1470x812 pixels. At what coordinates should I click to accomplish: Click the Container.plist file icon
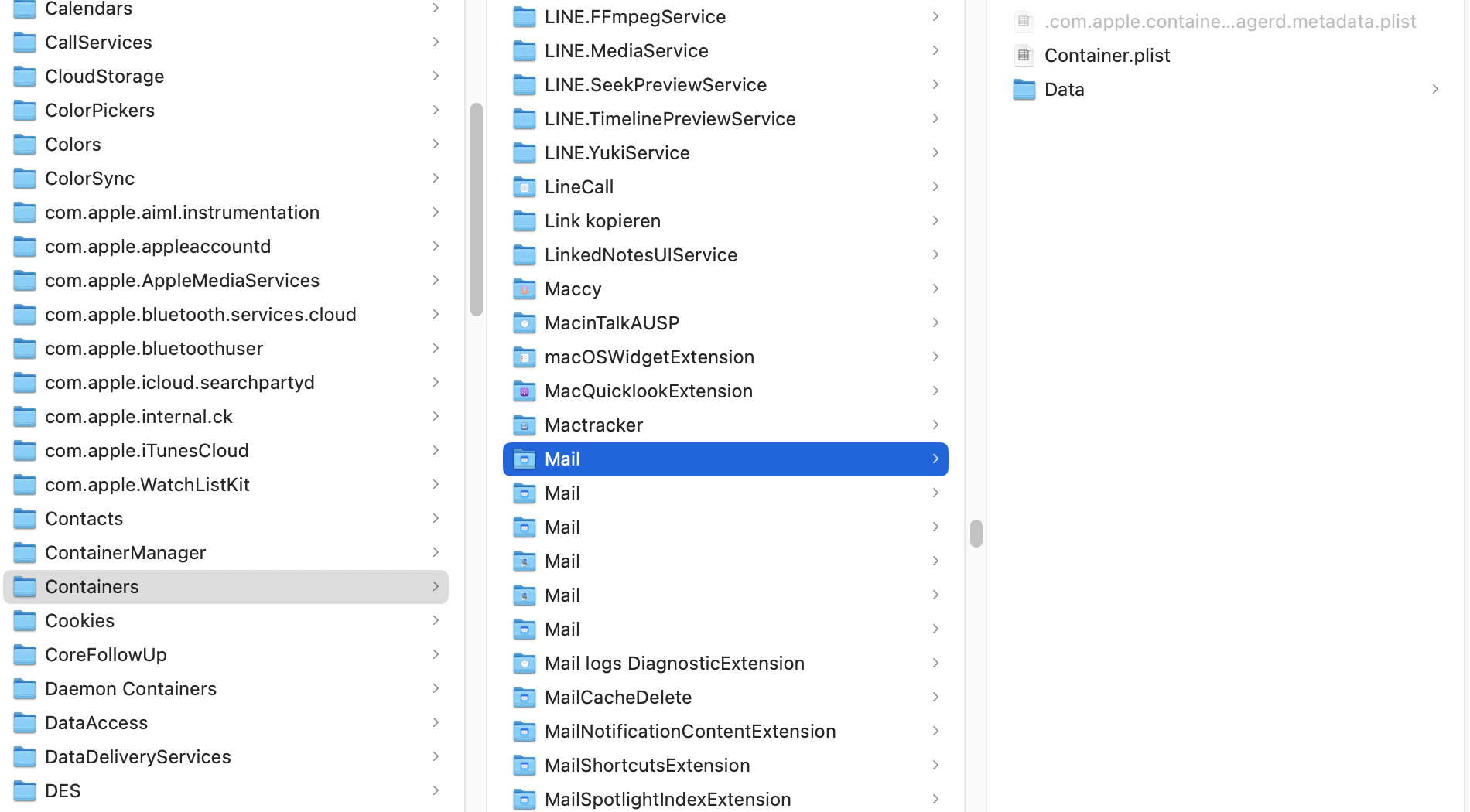click(x=1024, y=56)
